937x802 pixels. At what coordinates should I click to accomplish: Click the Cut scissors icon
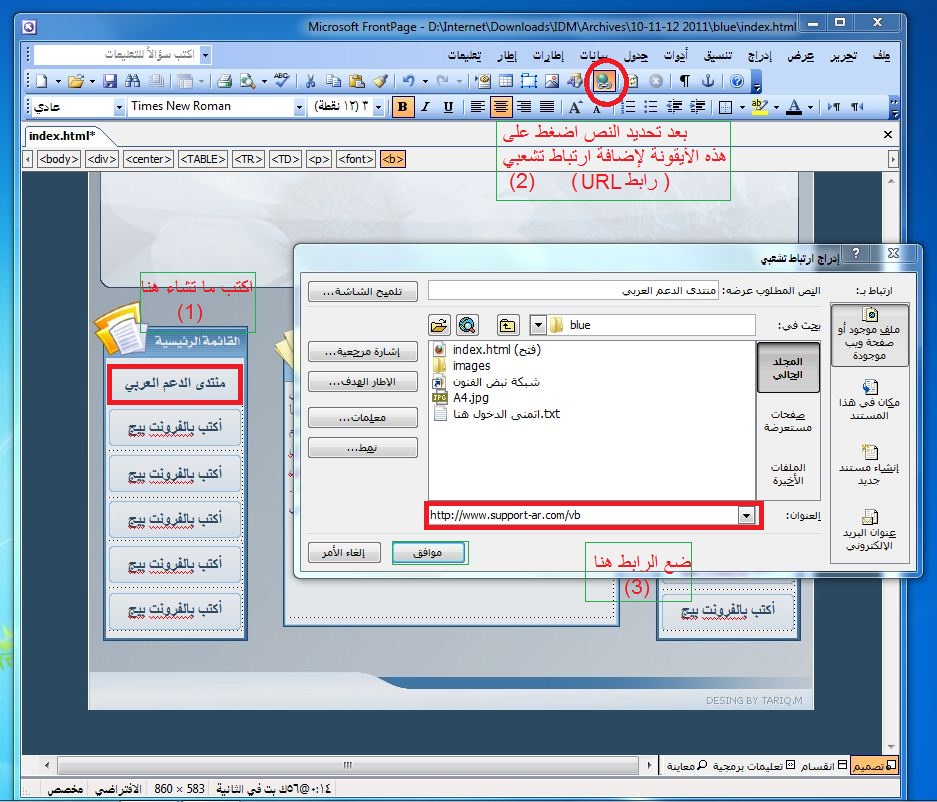[x=311, y=81]
